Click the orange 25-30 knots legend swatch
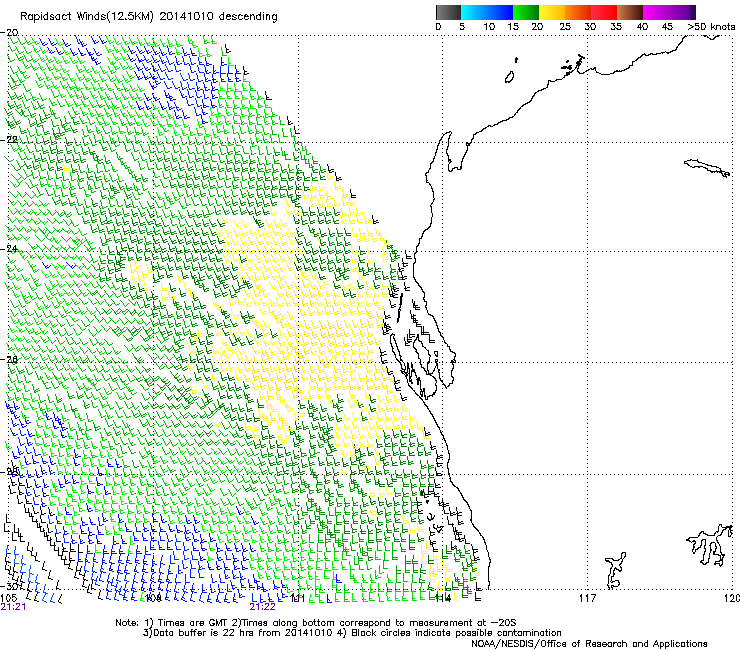Viewport: 740px width, 650px height. tap(578, 12)
